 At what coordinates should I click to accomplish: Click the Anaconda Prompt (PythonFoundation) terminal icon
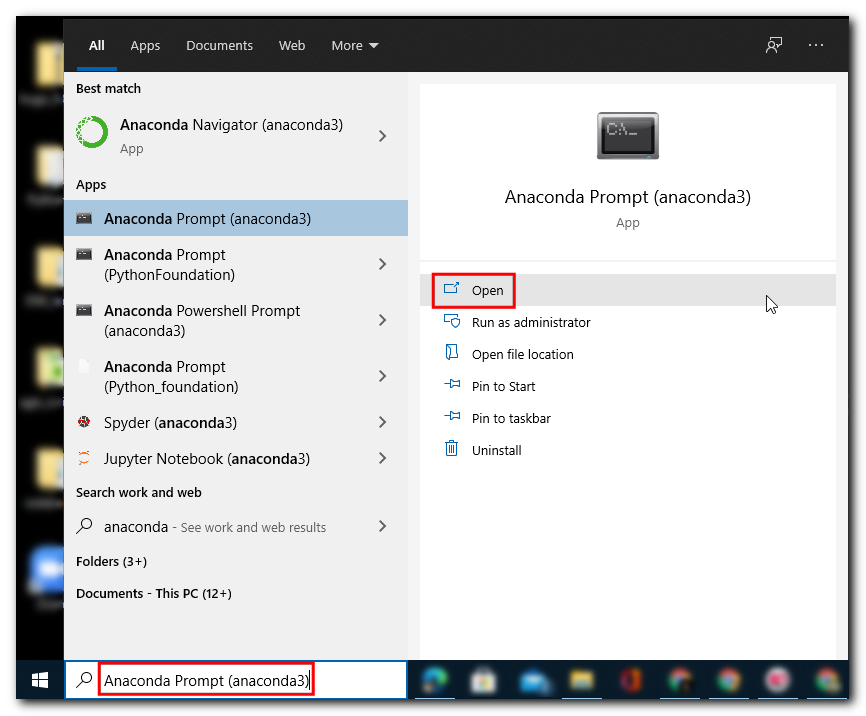tap(84, 254)
